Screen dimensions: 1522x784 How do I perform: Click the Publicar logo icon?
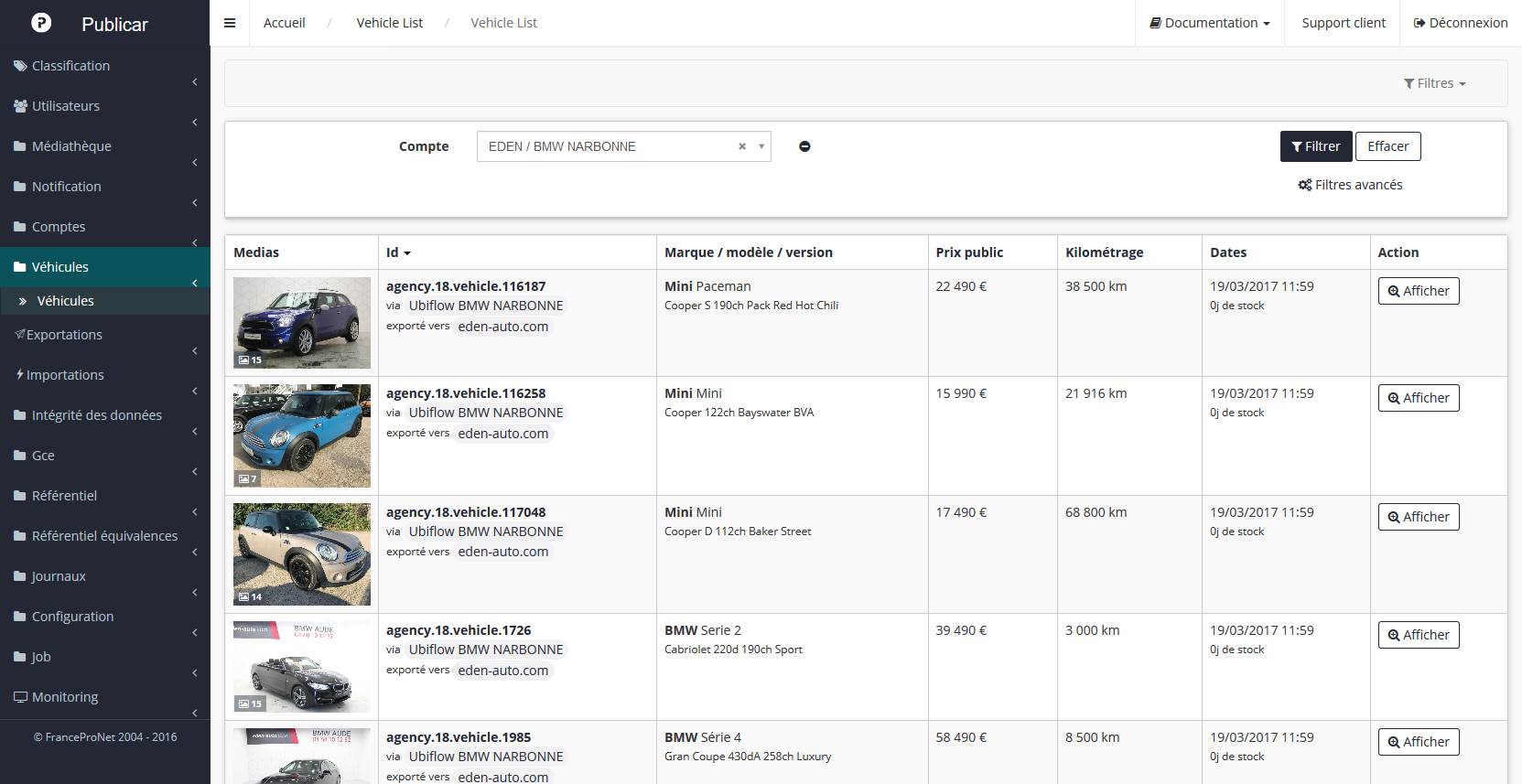click(41, 23)
